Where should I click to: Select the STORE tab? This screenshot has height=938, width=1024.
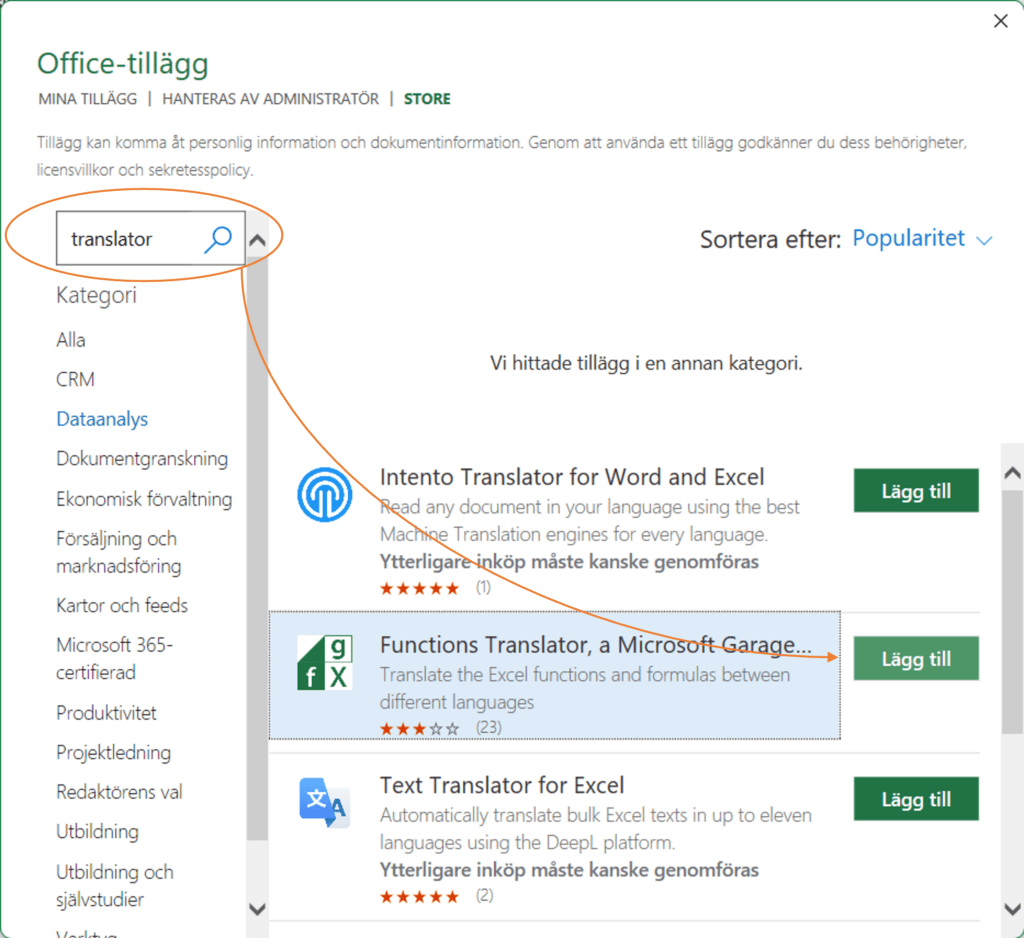[x=427, y=99]
